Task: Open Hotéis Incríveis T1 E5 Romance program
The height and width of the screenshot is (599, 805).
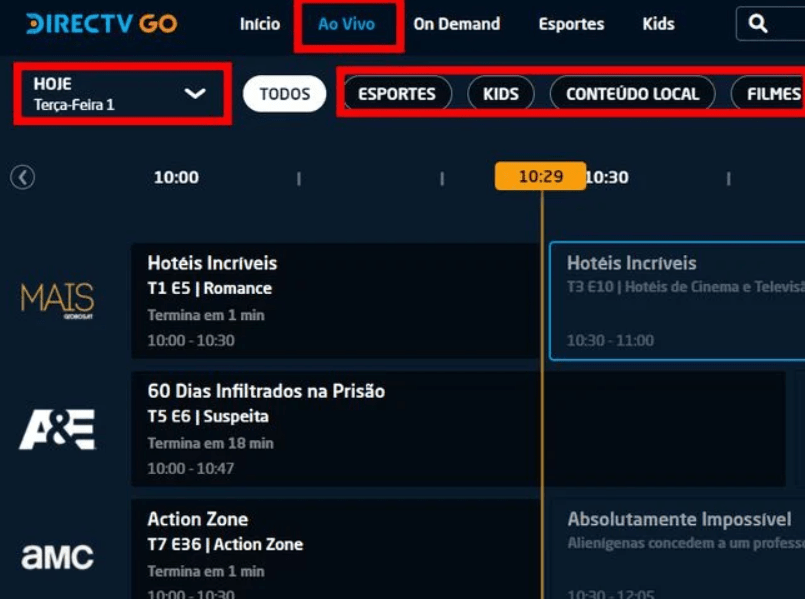Action: click(335, 301)
